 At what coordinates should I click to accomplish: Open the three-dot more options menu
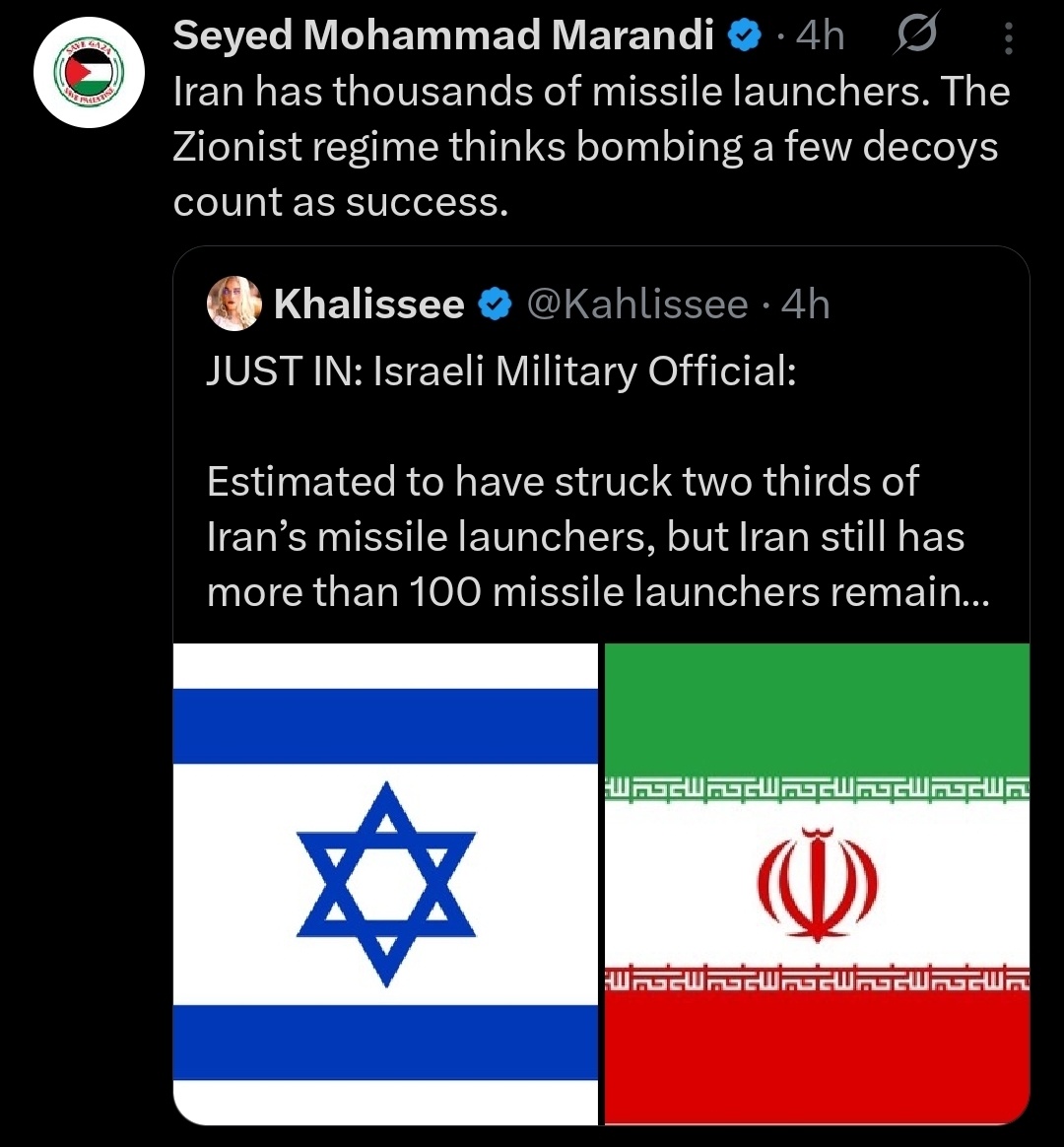point(1009,38)
